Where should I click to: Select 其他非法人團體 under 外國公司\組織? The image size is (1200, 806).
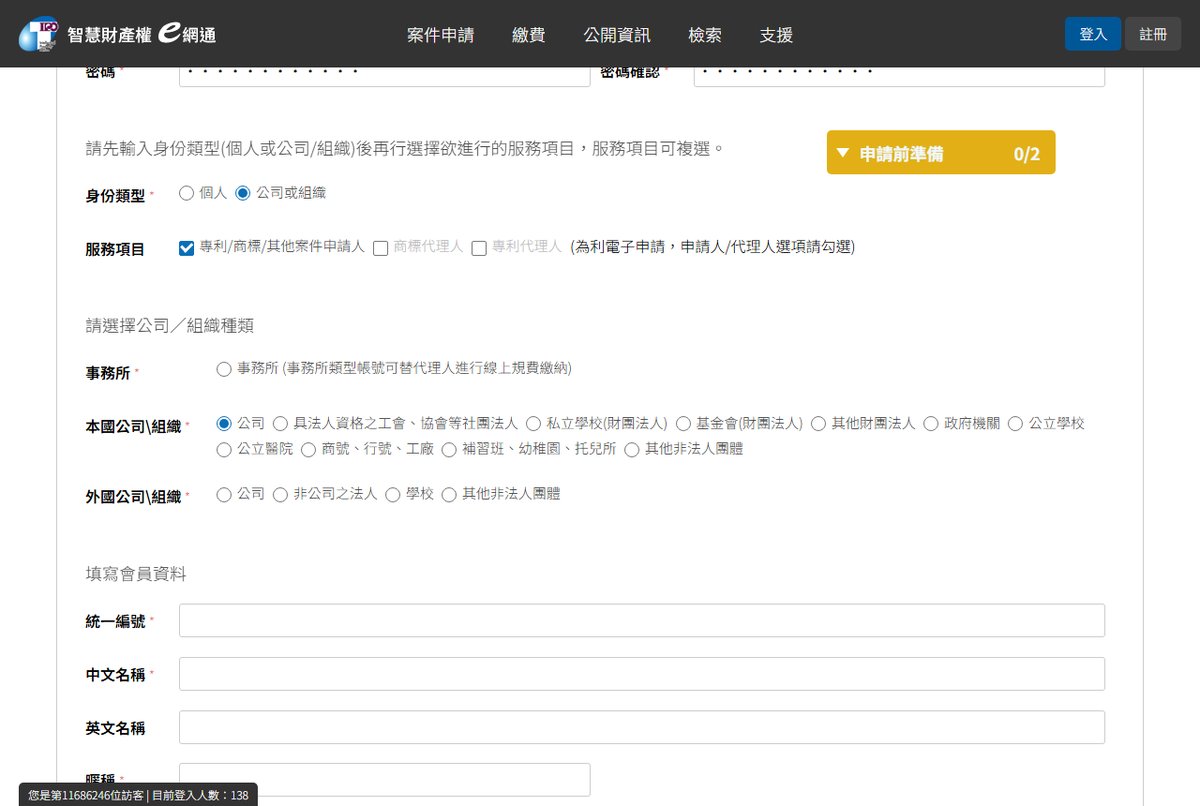point(449,494)
